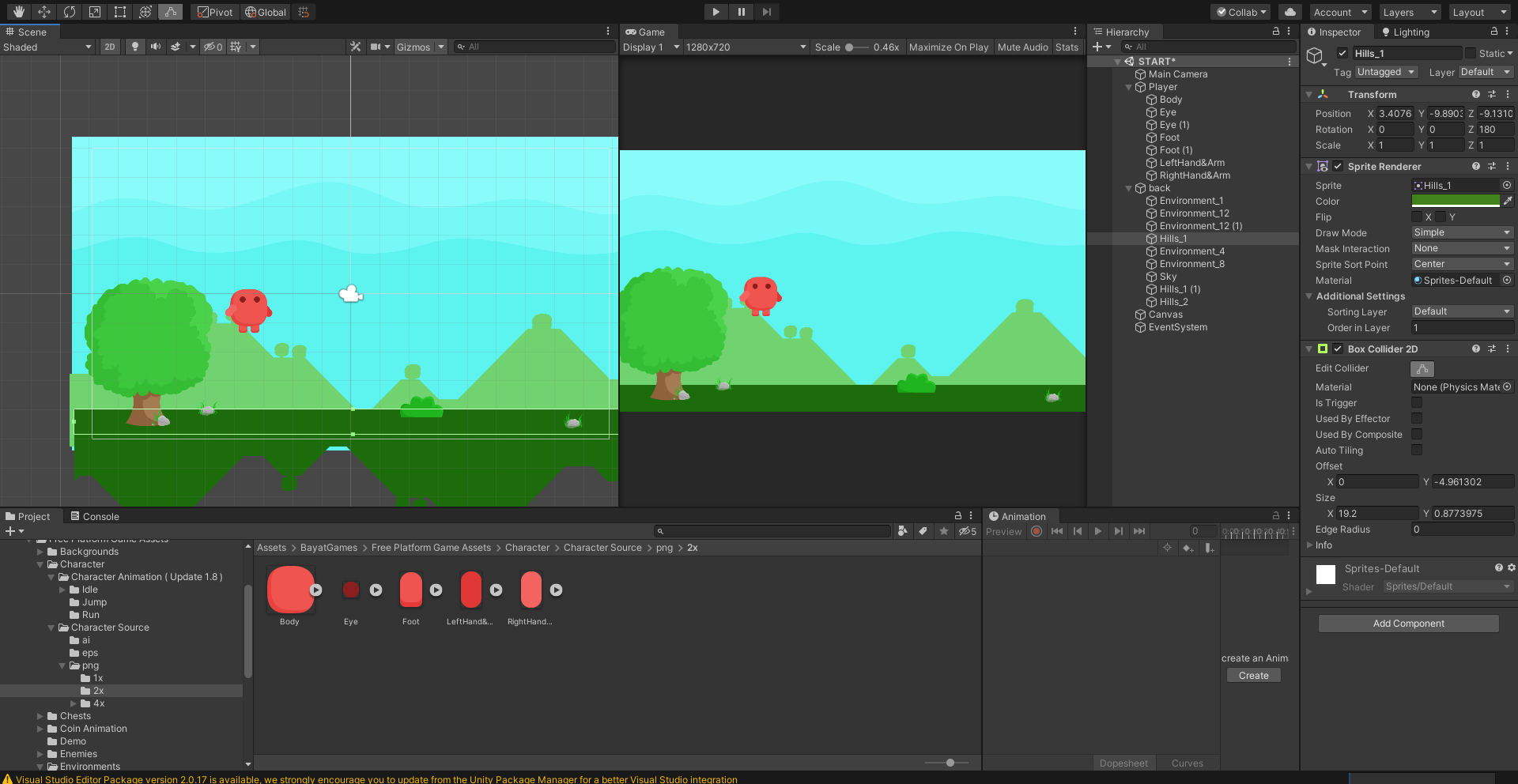This screenshot has width=1518, height=784.
Task: Select the Hand tool in the toolbar
Action: coord(19,12)
